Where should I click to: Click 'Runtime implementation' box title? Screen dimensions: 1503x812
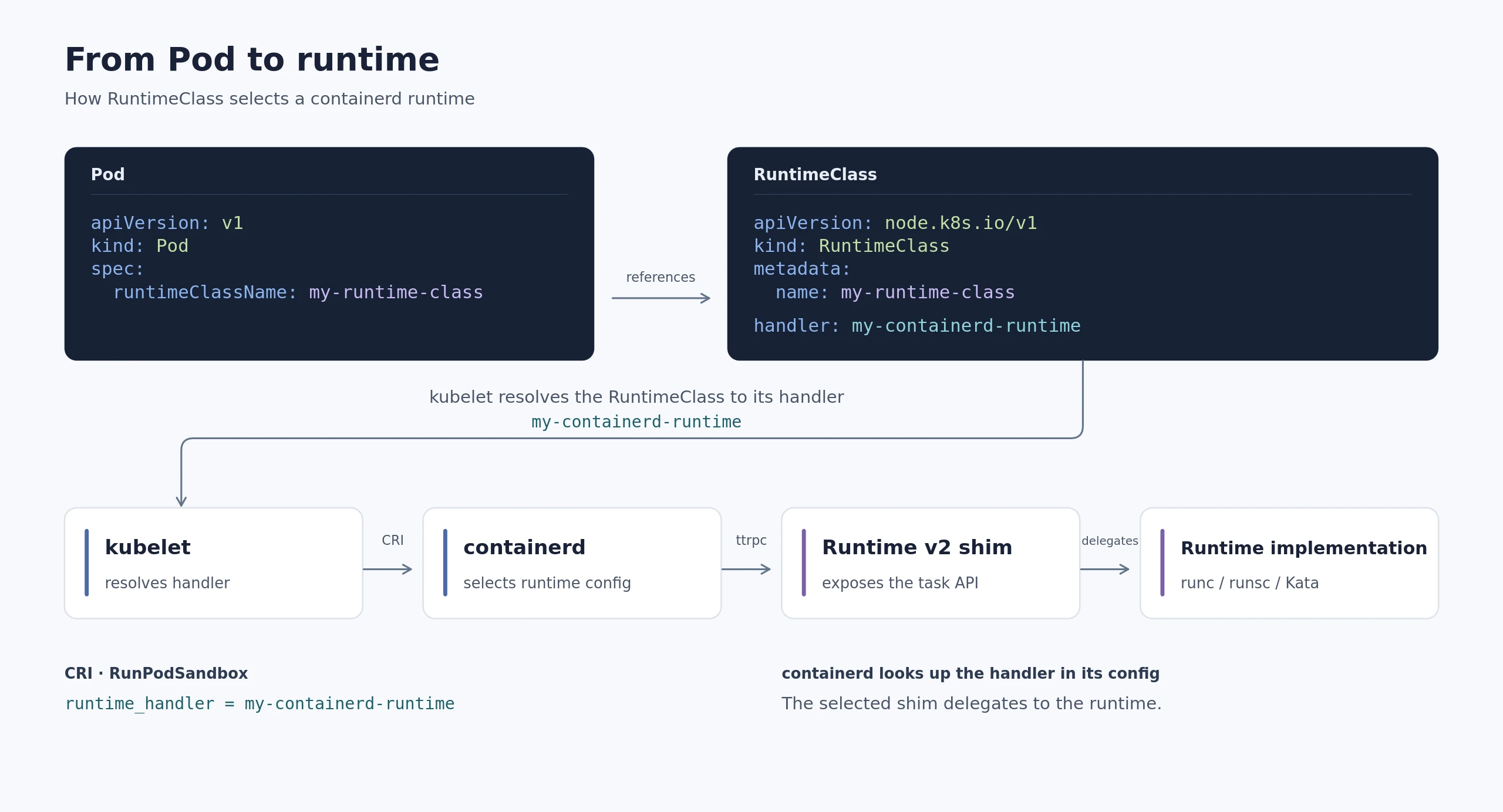click(x=1303, y=548)
